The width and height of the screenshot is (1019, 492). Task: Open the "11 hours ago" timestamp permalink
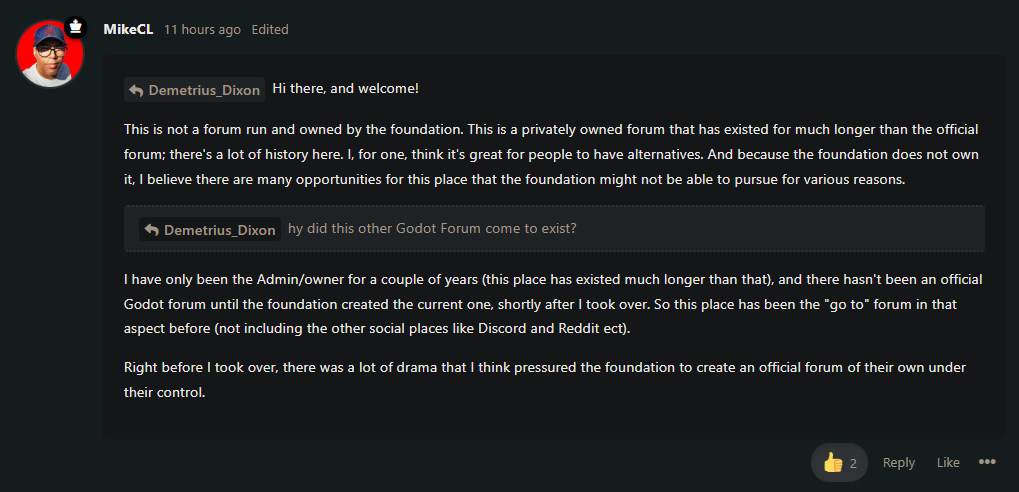(202, 30)
